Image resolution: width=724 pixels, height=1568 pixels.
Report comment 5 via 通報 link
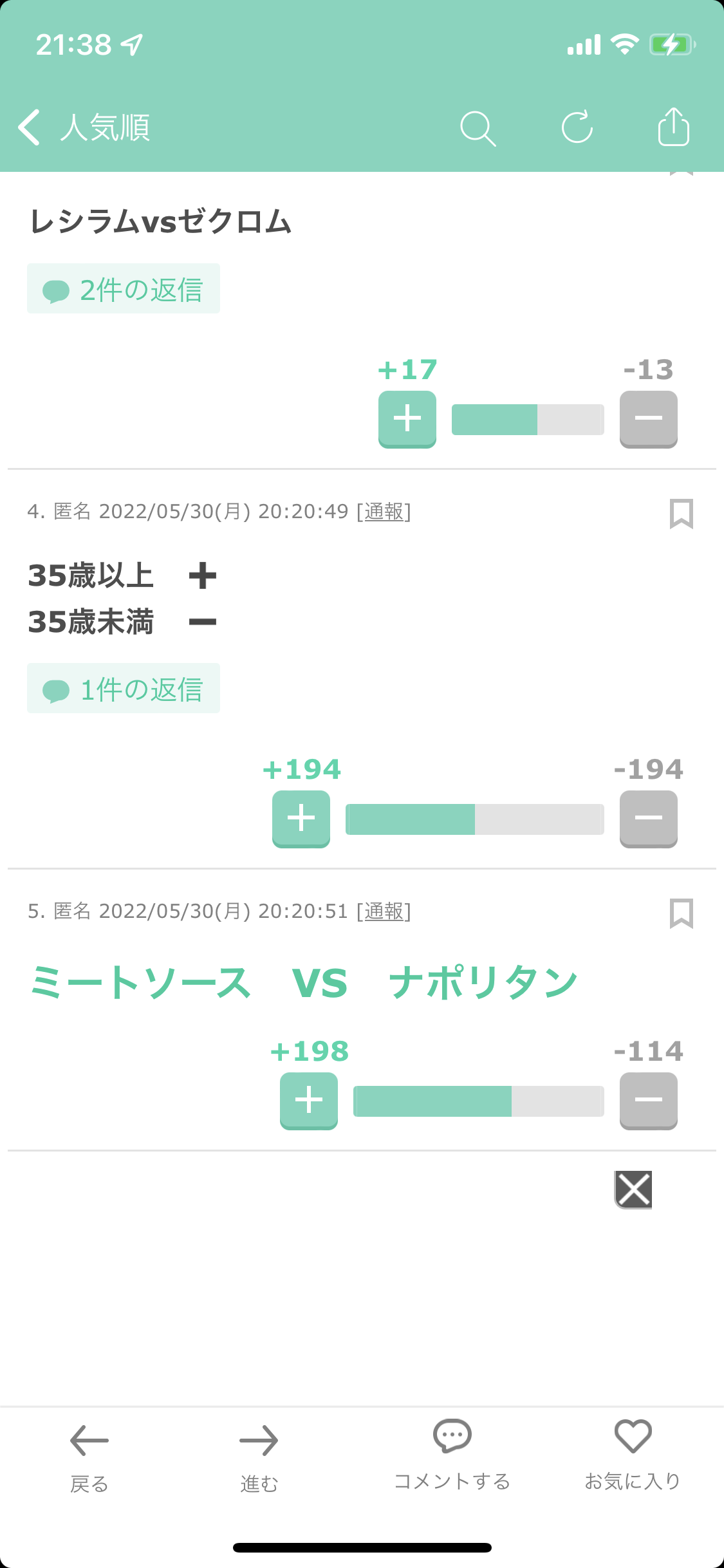click(384, 911)
